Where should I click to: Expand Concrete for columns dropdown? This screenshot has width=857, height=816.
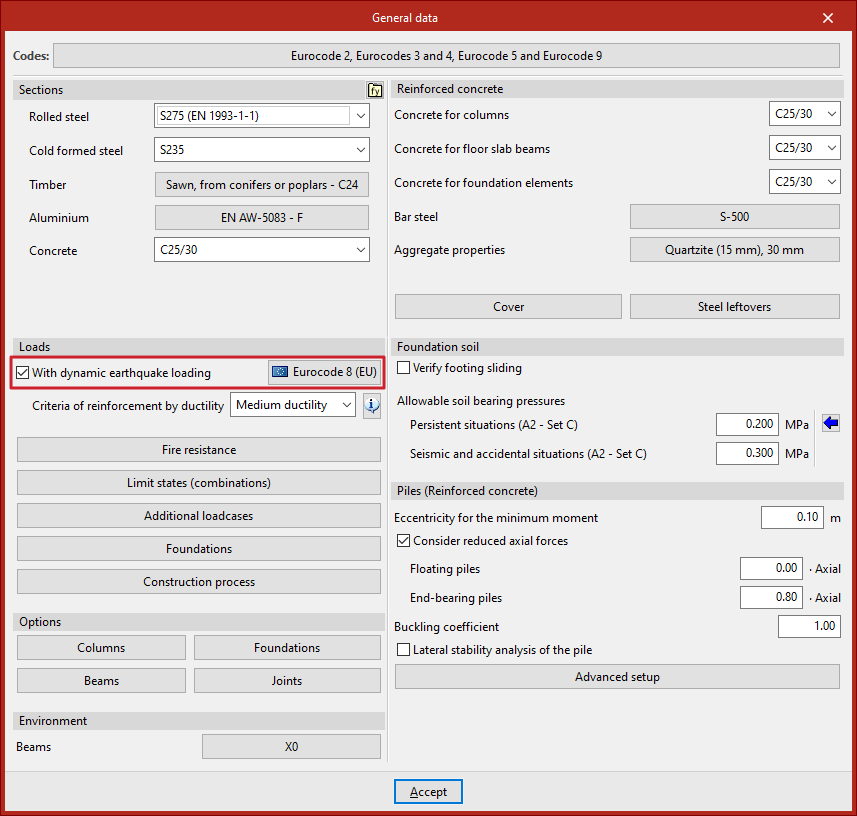(x=805, y=114)
